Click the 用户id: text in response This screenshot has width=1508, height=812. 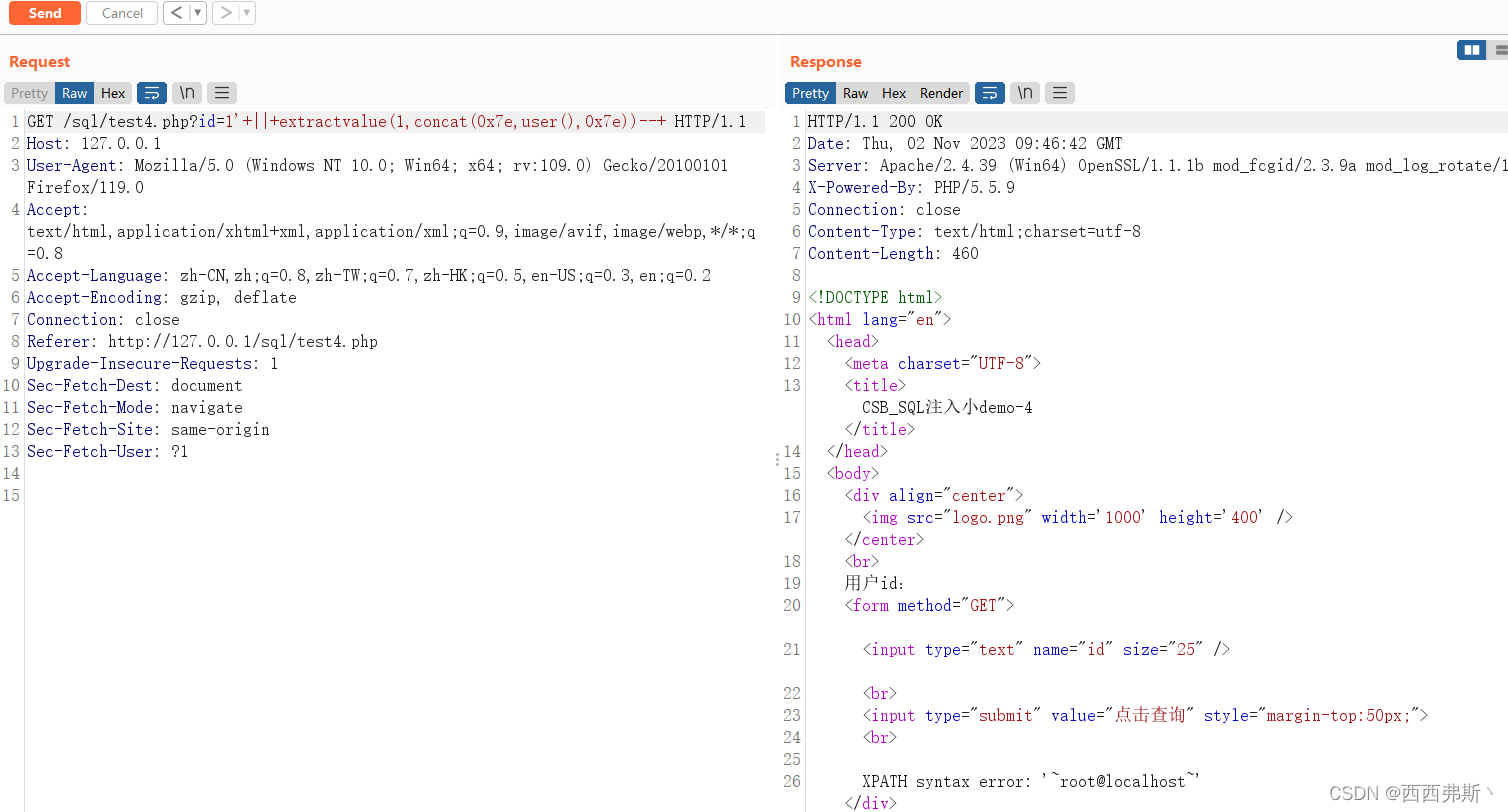click(874, 584)
